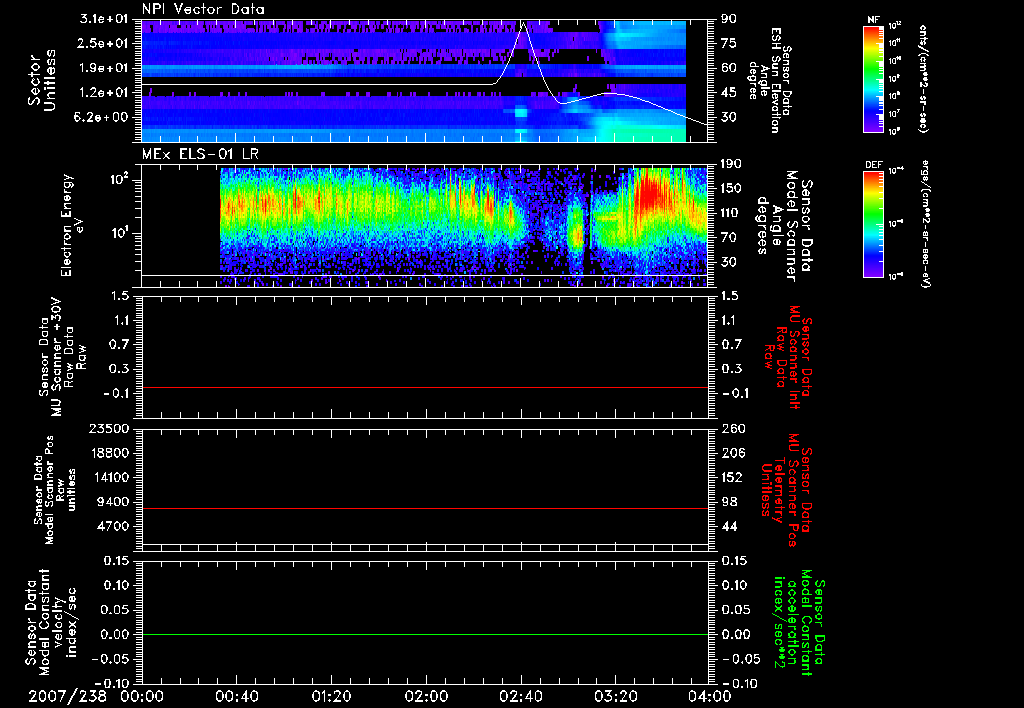Click the red line in the Scanner Pos plot
1024x708 pixels.
425,508
